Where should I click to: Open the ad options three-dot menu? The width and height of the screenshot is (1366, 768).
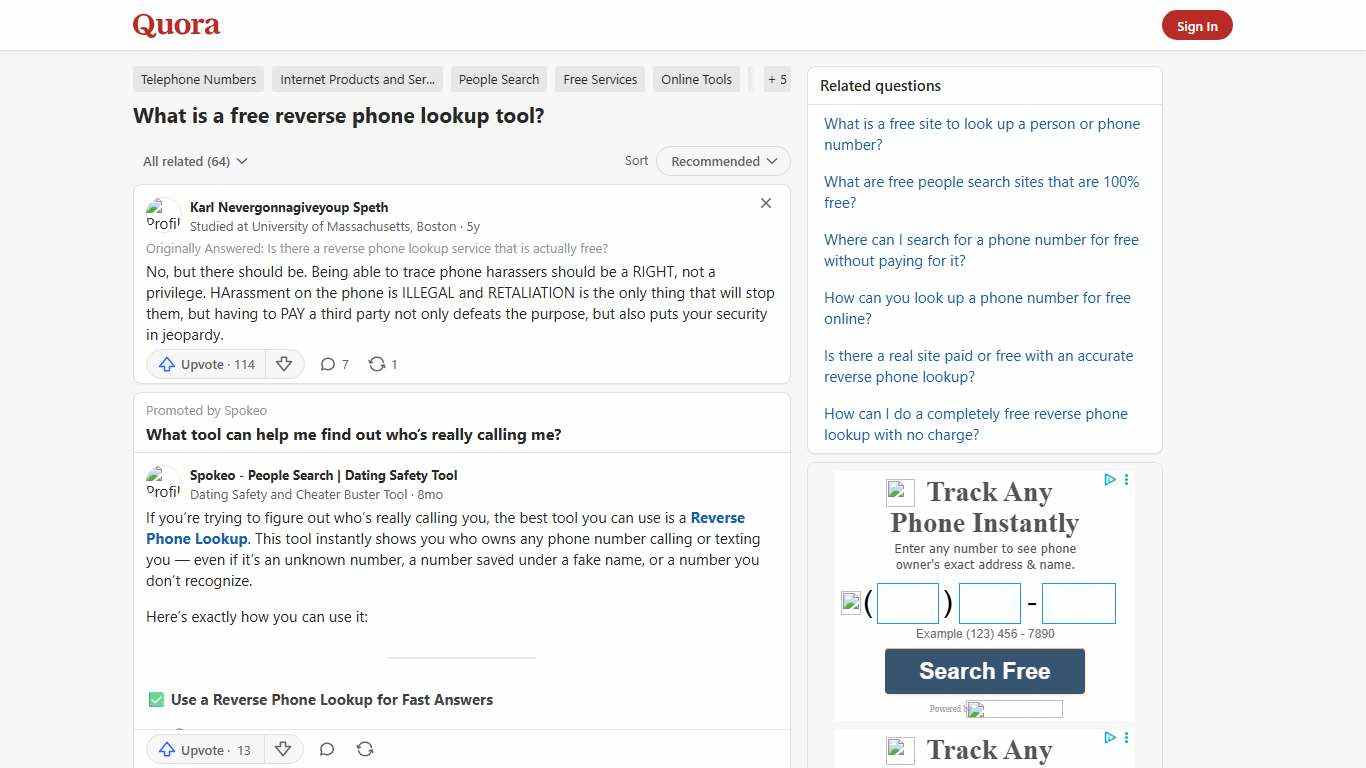[1126, 480]
